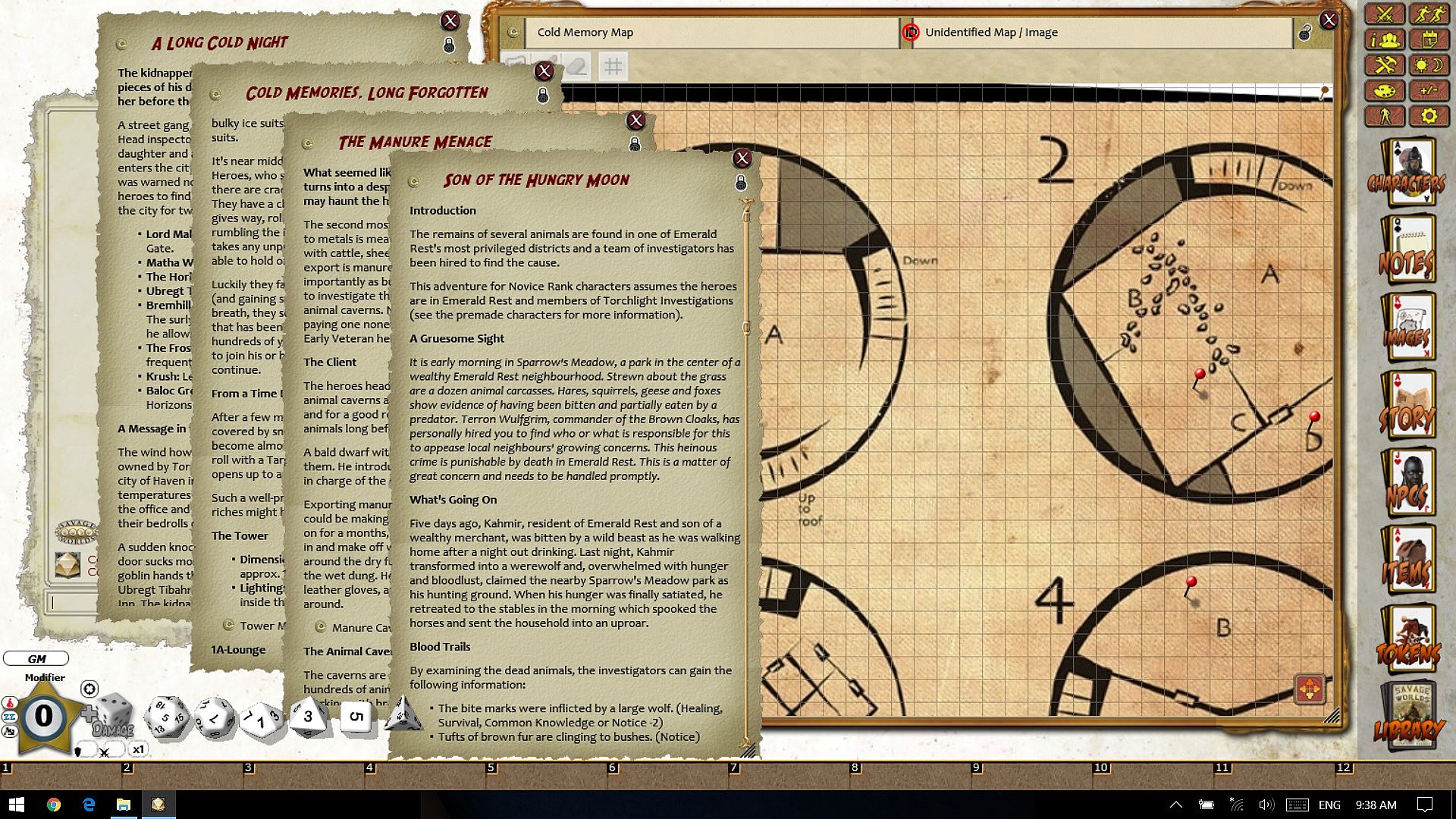Screen dimensions: 1456x819
Task: Click the Tower Map link icon
Action: tap(227, 625)
